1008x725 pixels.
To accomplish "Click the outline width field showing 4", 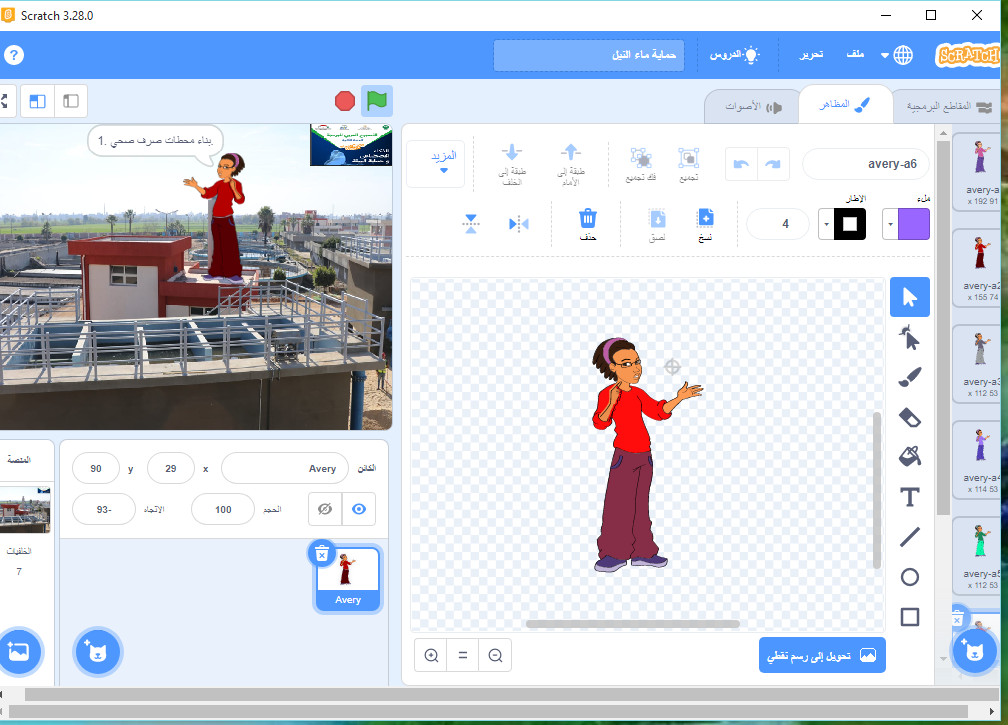I will (x=777, y=224).
